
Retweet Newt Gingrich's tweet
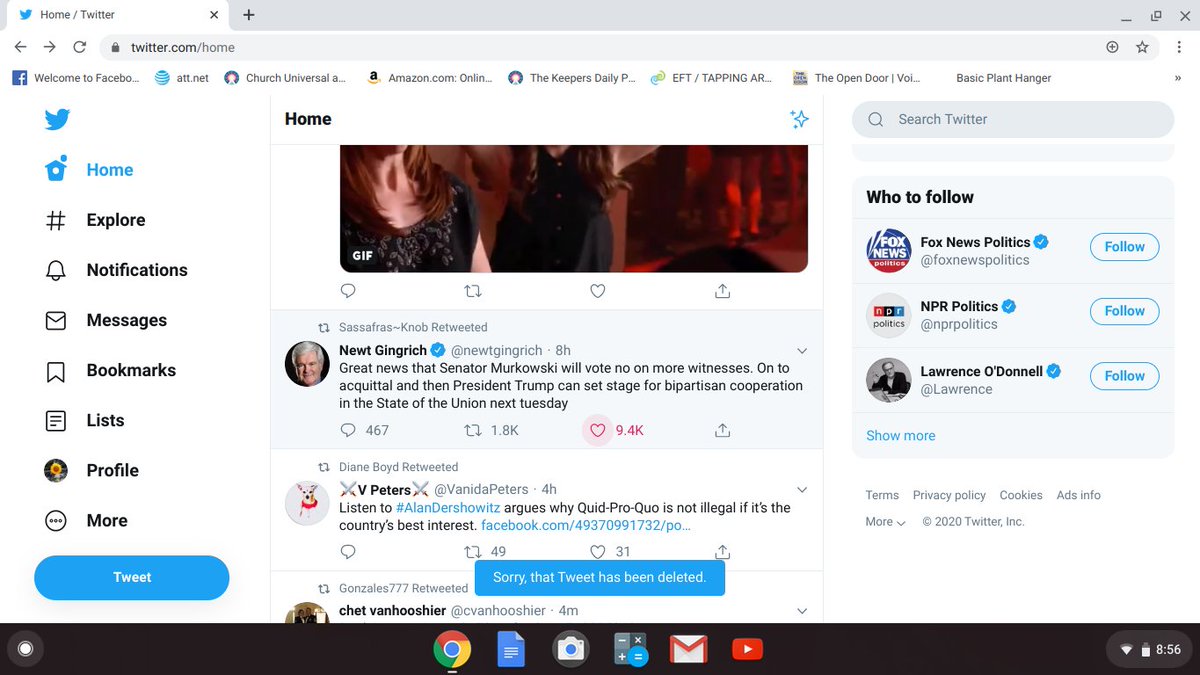click(x=473, y=430)
